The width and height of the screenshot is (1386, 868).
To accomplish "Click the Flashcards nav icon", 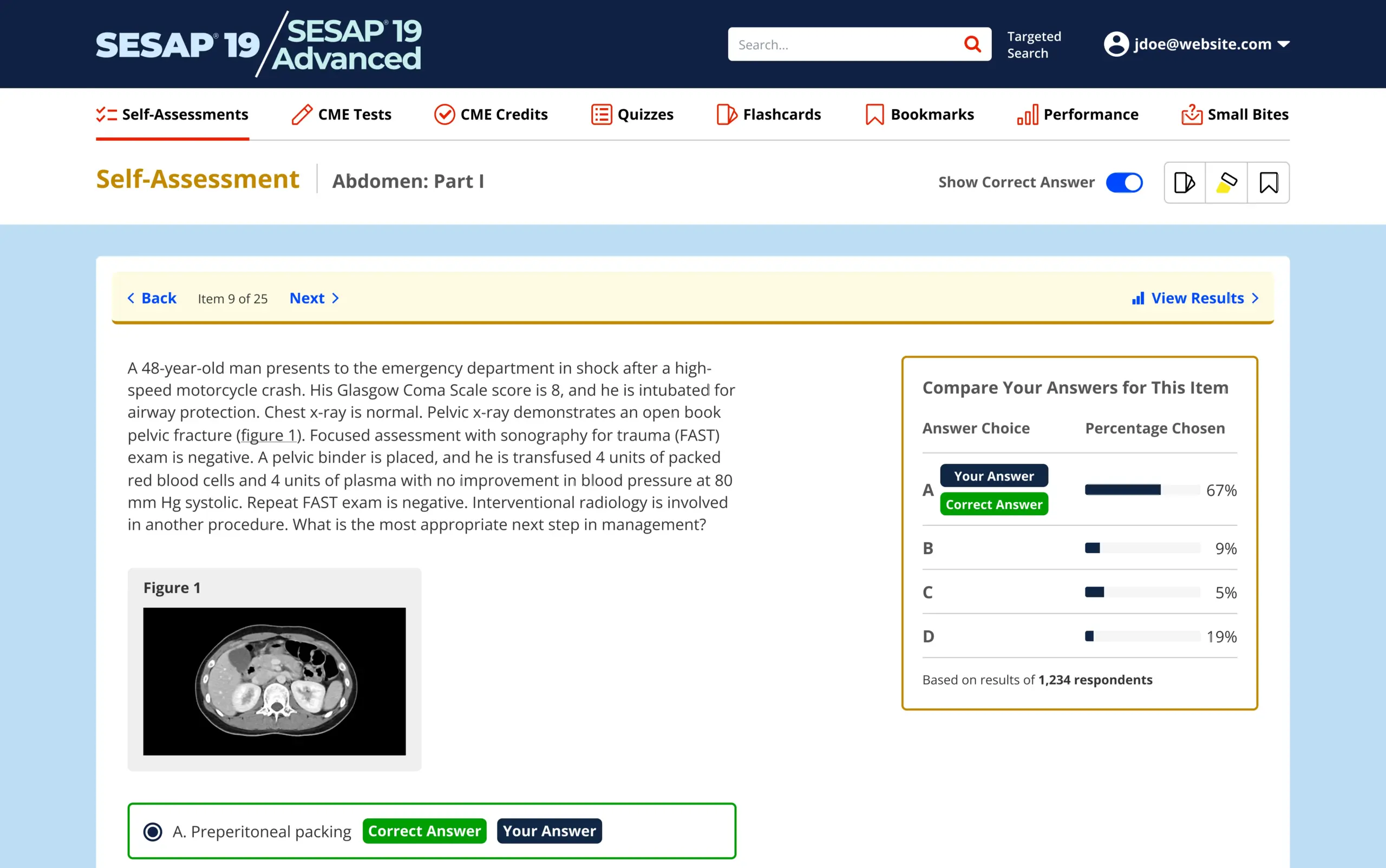I will [x=727, y=114].
